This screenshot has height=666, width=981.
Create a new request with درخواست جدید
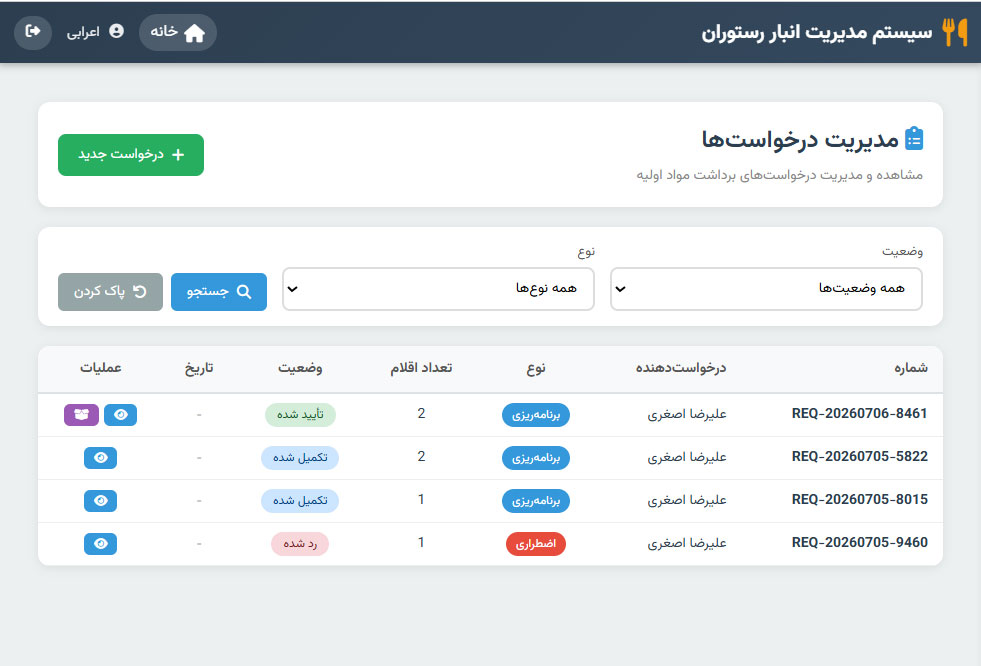131,154
